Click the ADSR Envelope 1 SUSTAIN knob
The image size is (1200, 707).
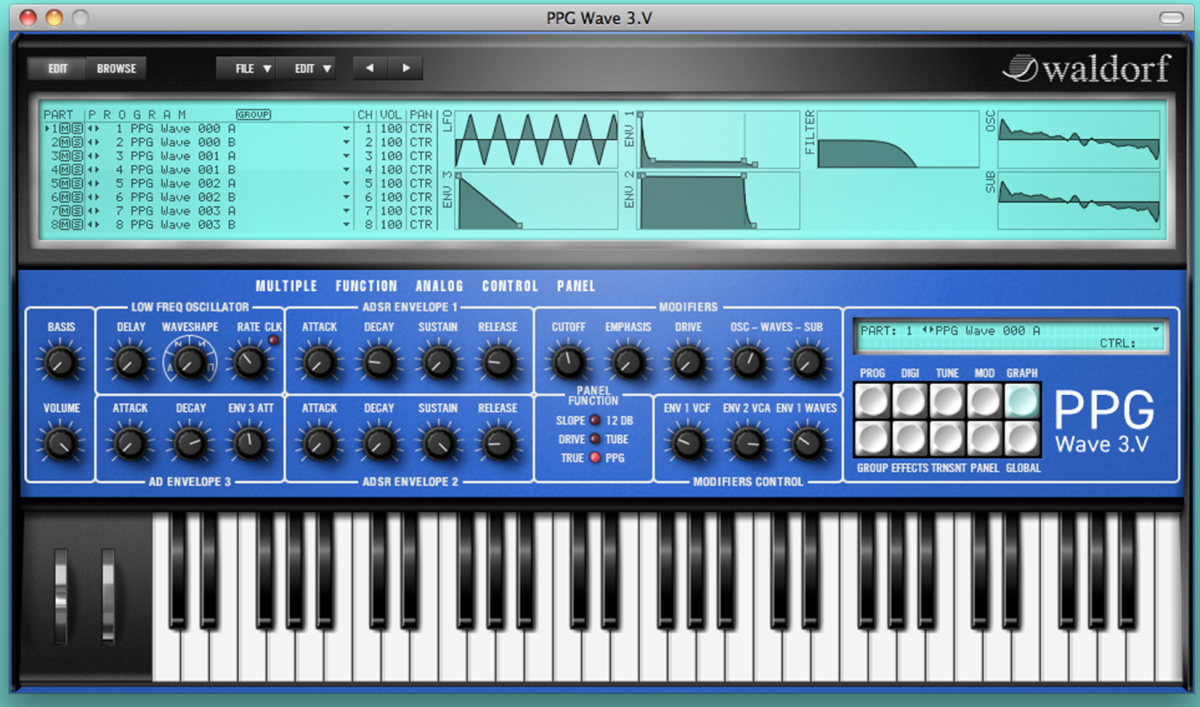coord(438,361)
